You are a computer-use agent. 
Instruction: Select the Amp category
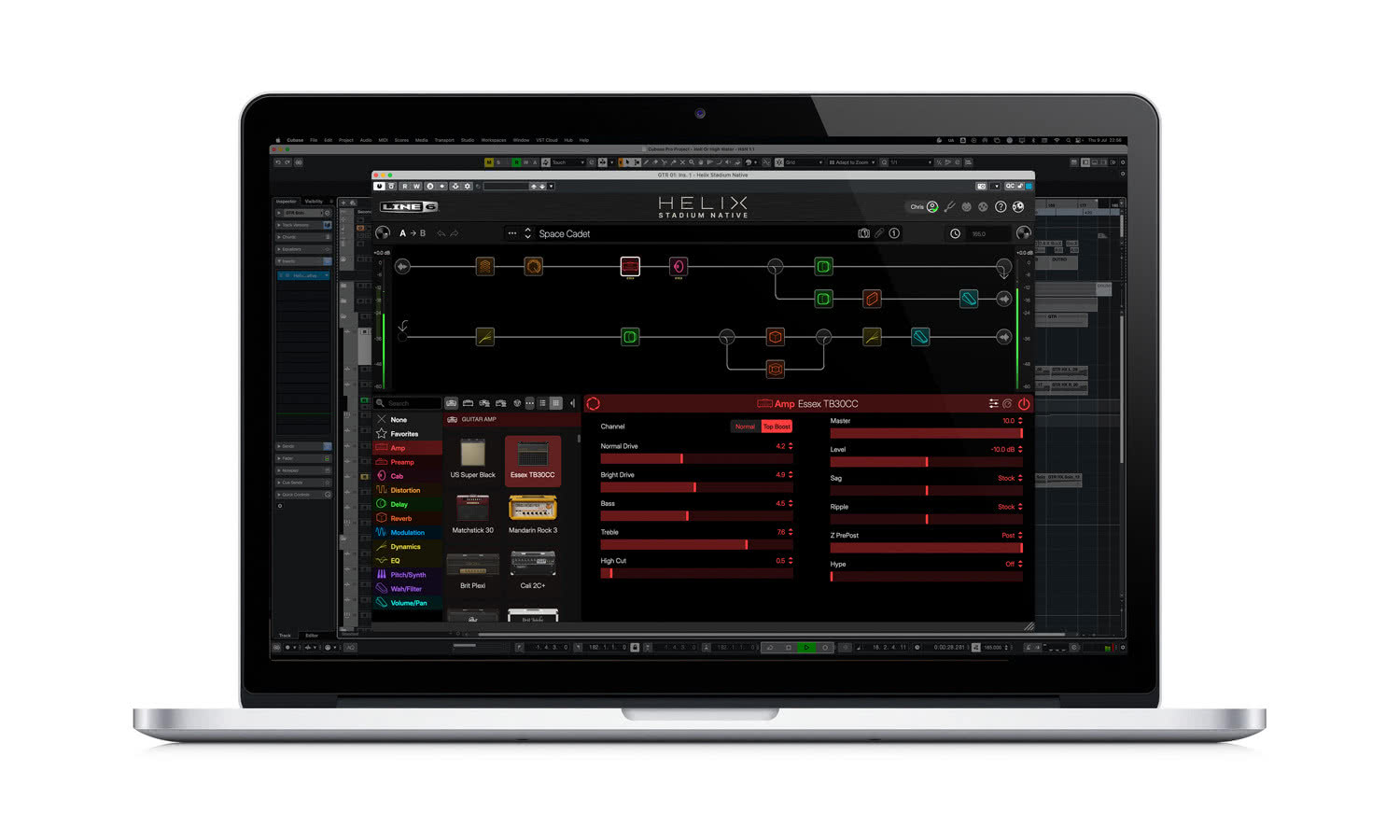[x=407, y=448]
